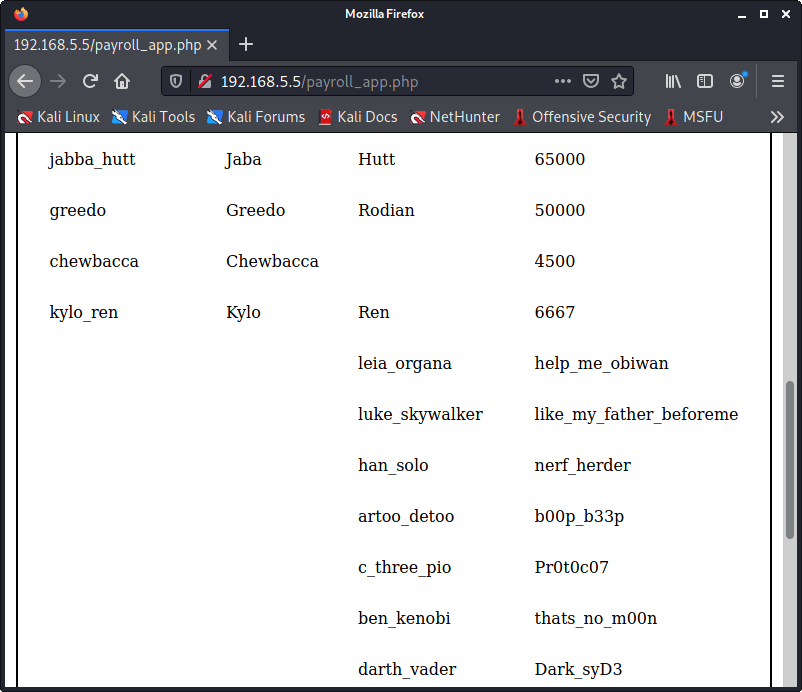This screenshot has height=692, width=802.
Task: Open the Offensive Security bookmark
Action: click(x=583, y=117)
